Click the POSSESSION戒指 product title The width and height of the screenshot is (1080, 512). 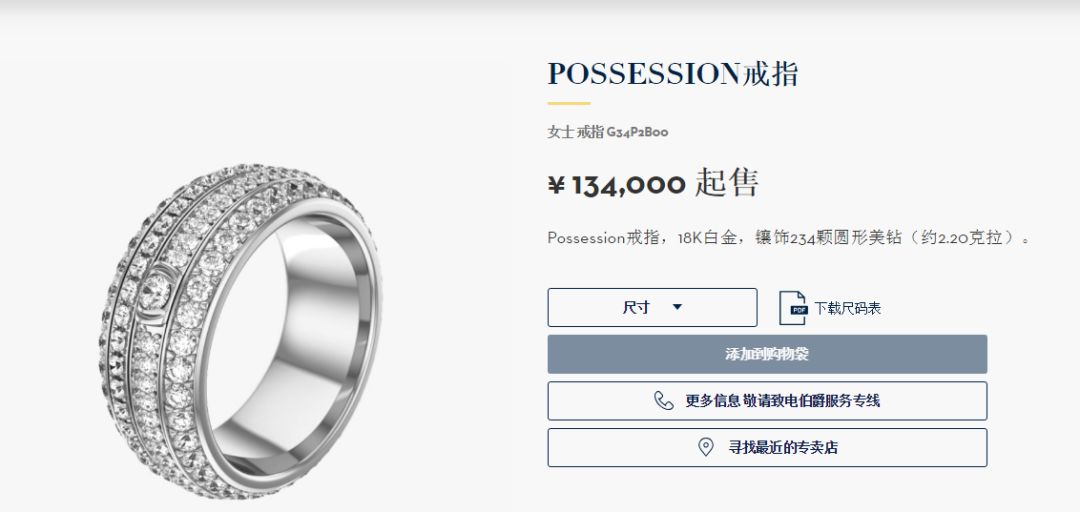673,74
